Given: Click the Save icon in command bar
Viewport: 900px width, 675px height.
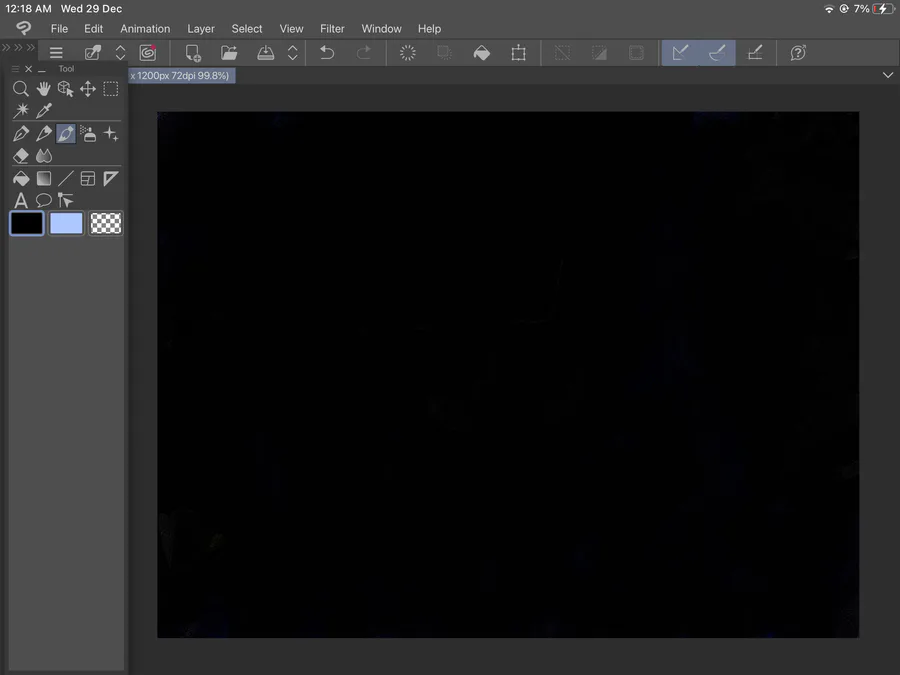Looking at the screenshot, I should [265, 53].
